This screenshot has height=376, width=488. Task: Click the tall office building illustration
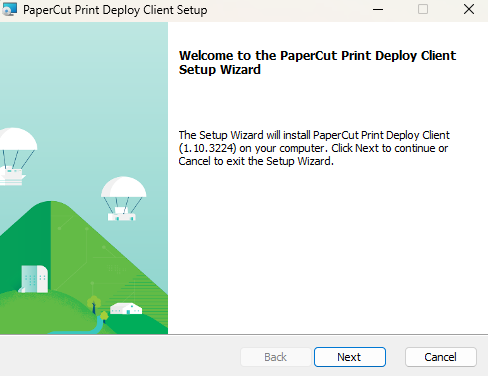pyautogui.click(x=34, y=279)
